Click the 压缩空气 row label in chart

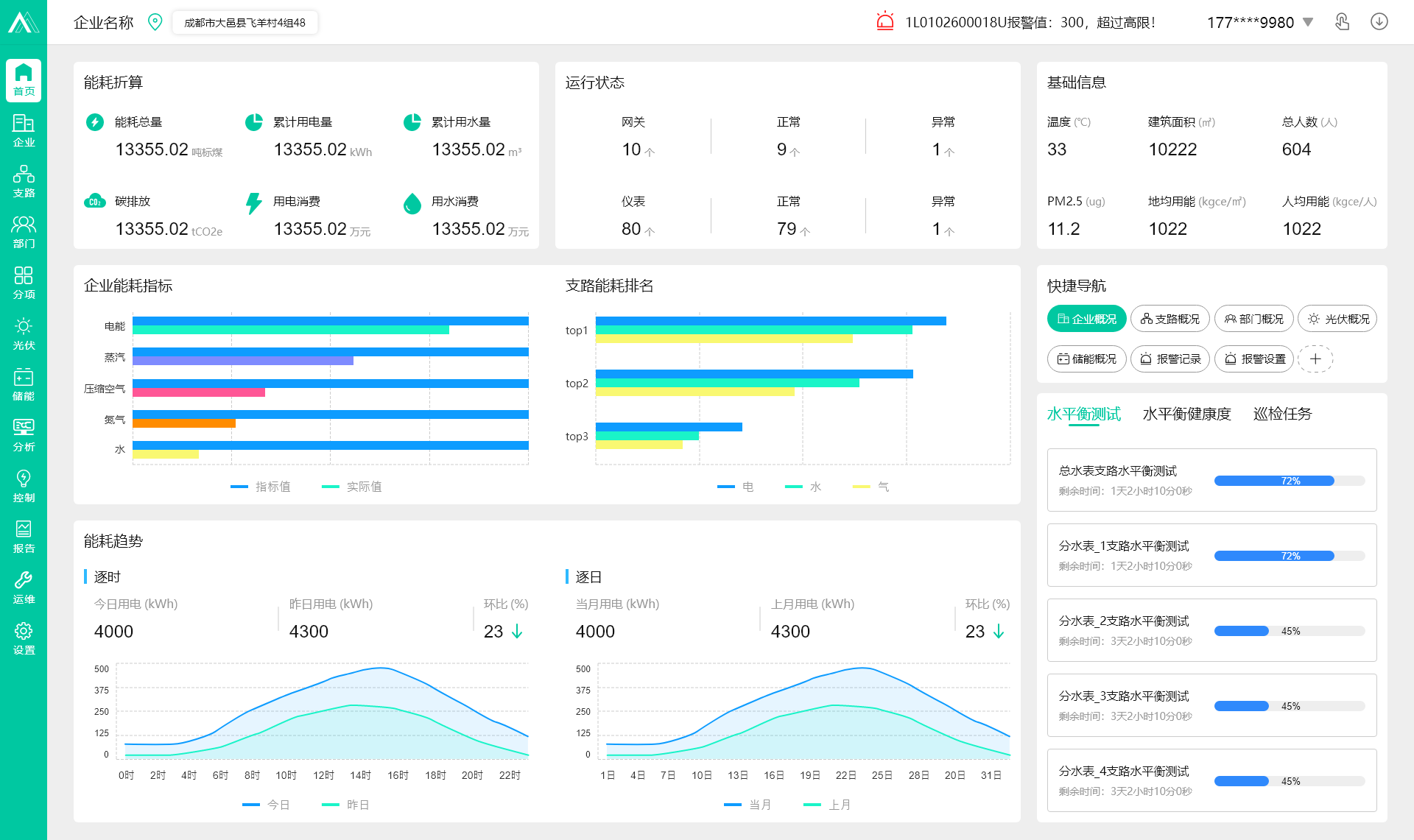click(105, 389)
